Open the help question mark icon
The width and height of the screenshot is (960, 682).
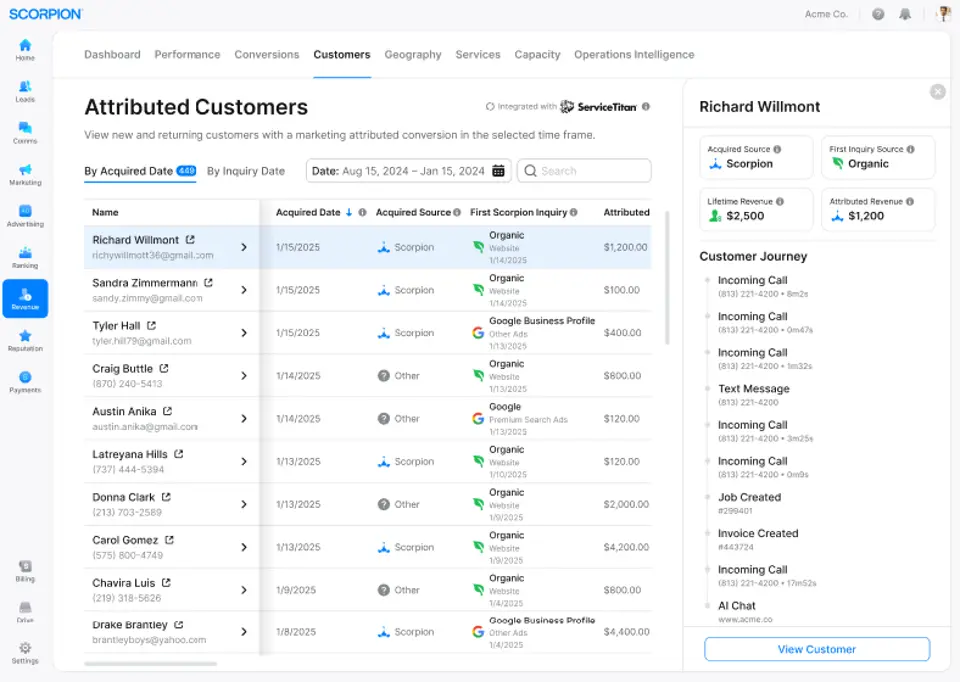pyautogui.click(x=878, y=14)
